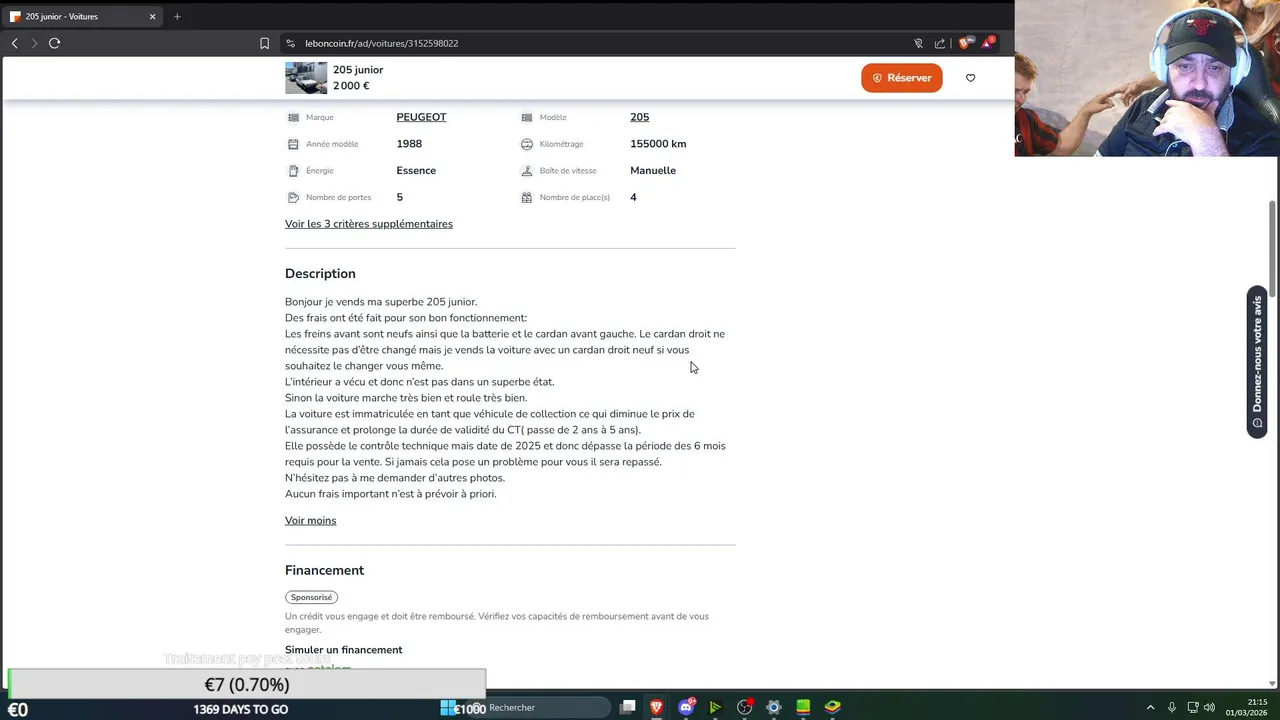Click the Nombre de place(s) seat icon
This screenshot has height=720, width=1280.
tap(527, 198)
